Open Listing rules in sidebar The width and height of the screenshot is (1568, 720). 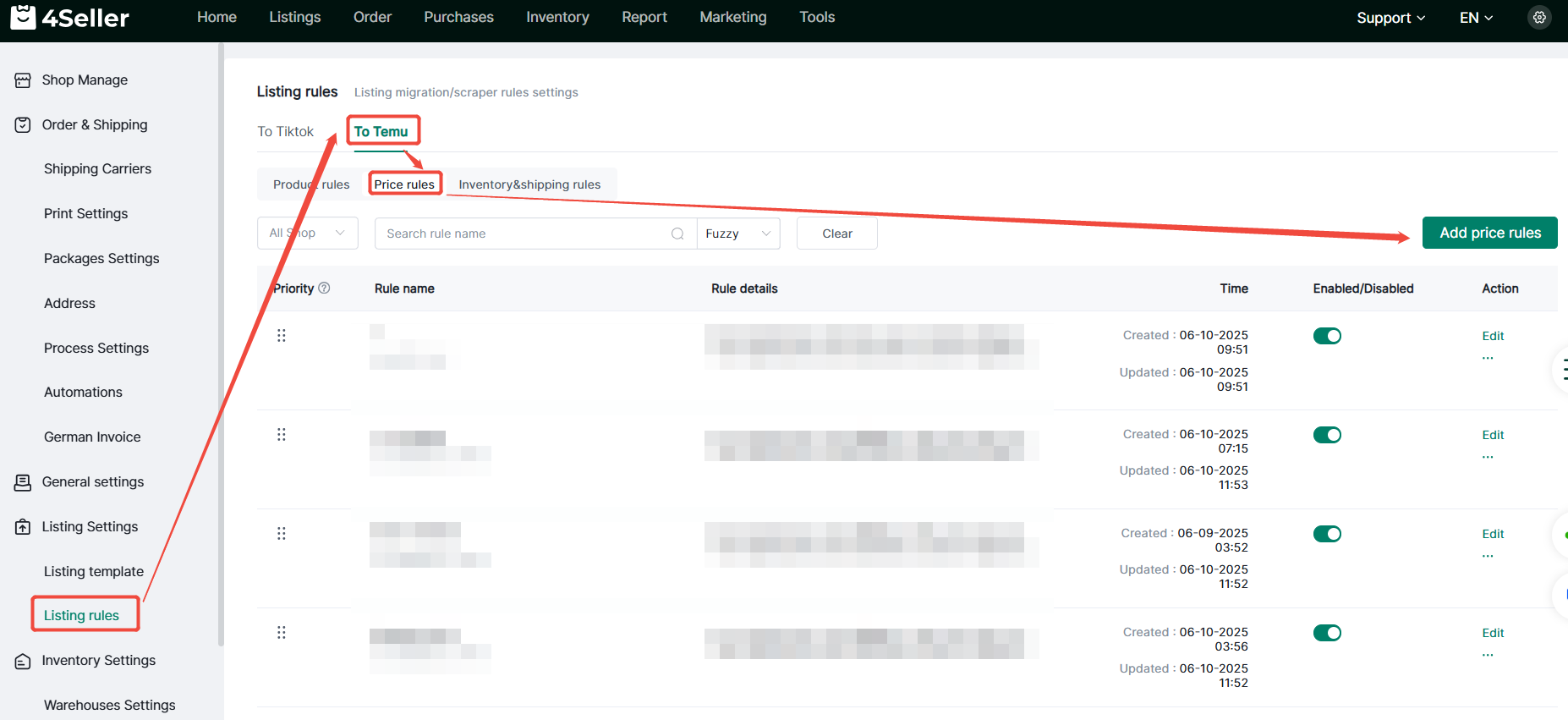pos(81,616)
